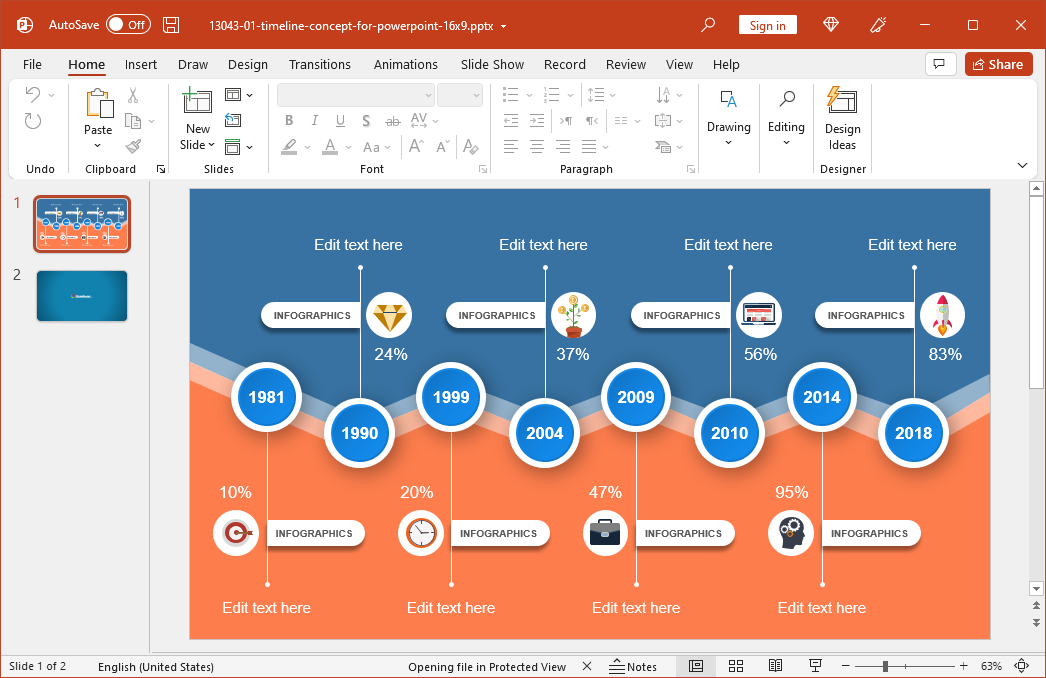Viewport: 1046px width, 678px height.
Task: Click the Save floppy disk icon
Action: pyautogui.click(x=171, y=25)
